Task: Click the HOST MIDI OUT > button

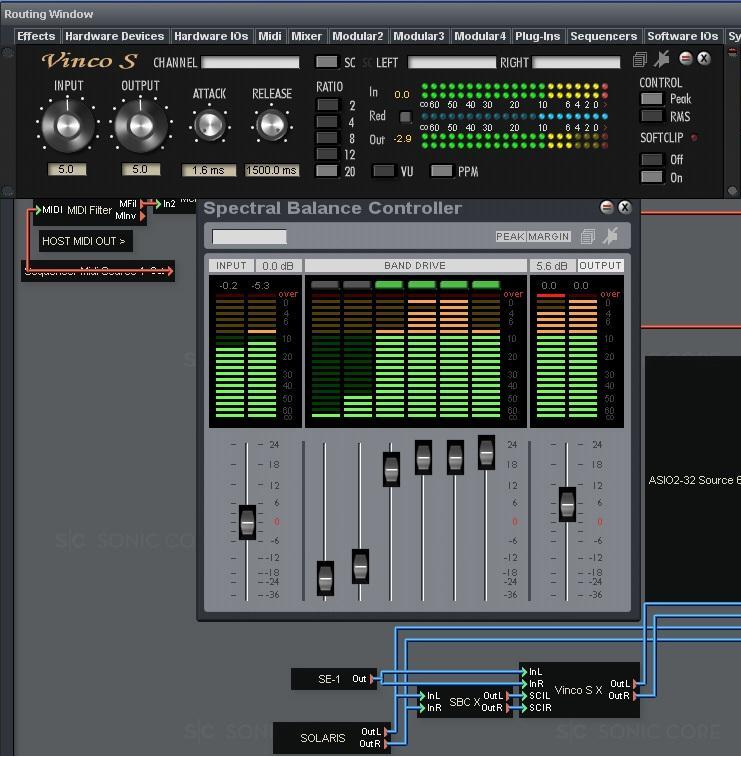Action: click(x=84, y=241)
